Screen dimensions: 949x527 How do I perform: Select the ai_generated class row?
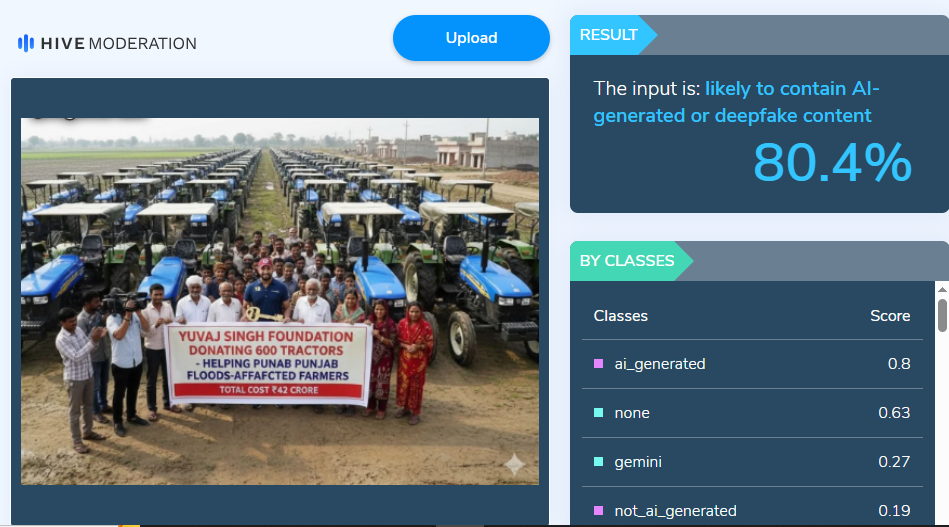(x=752, y=364)
